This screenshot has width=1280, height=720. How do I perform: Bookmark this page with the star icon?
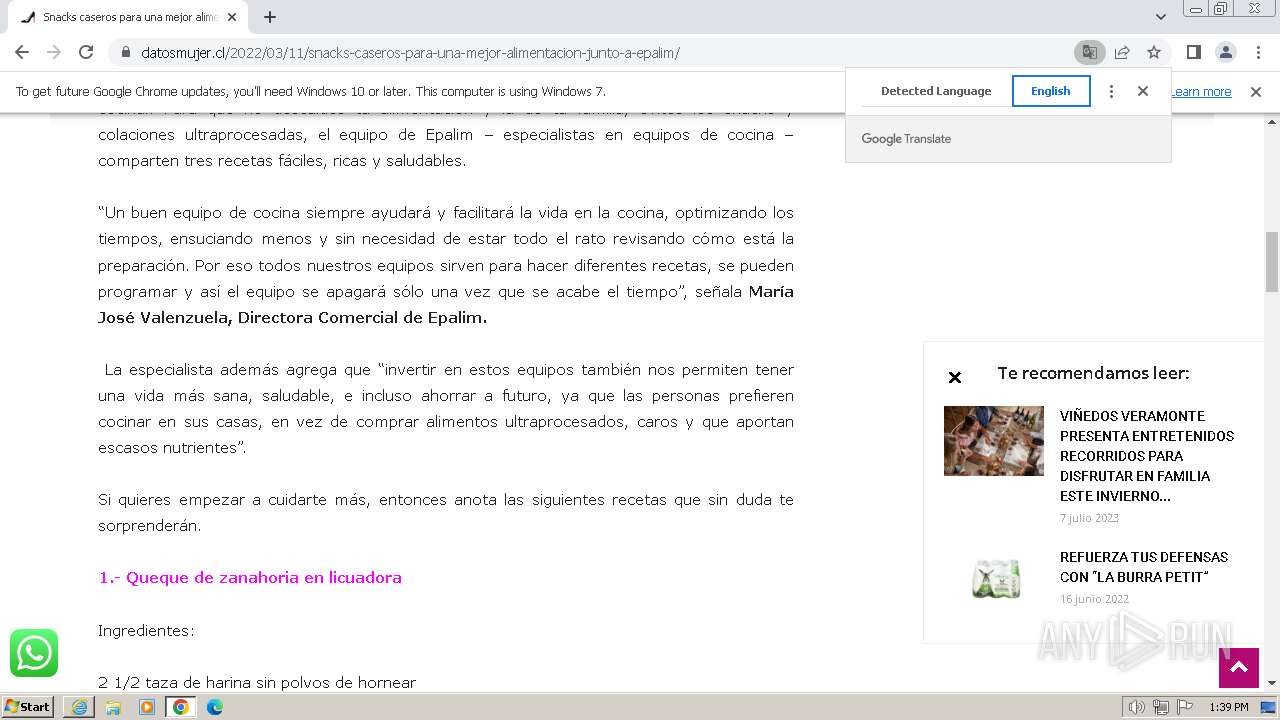pos(1154,52)
